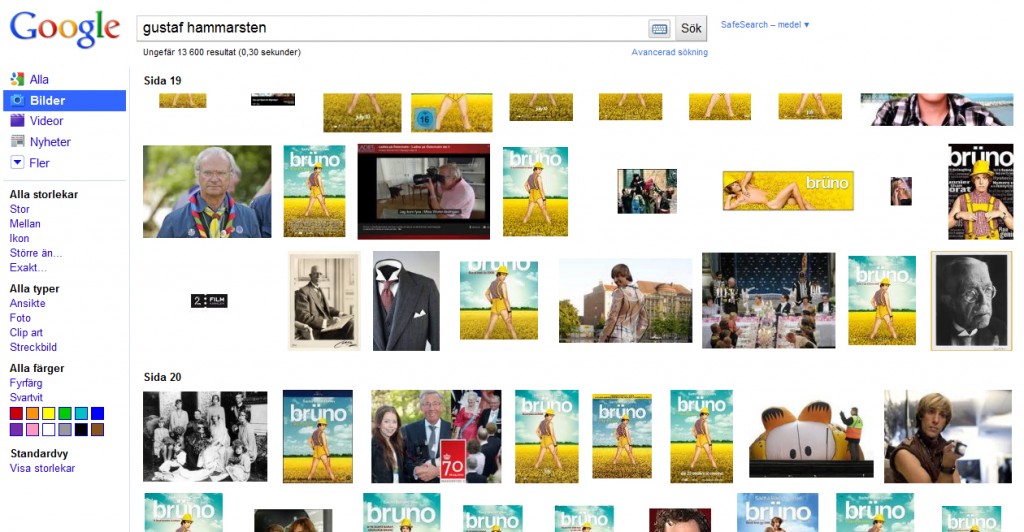Open the blond man holding camera thumbnail
Image resolution: width=1024 pixels, height=532 pixels.
(948, 437)
